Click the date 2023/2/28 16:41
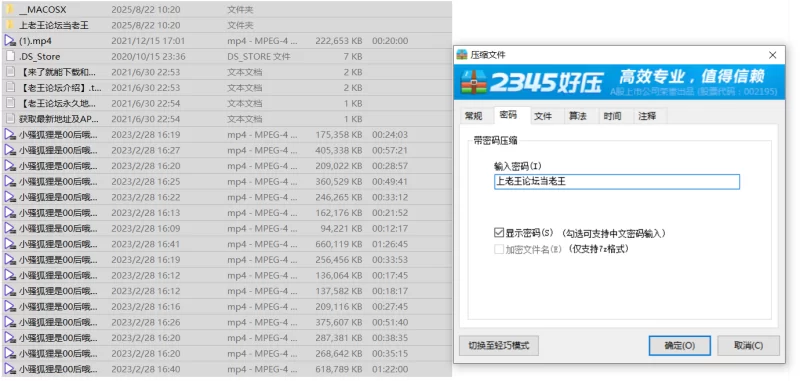 point(145,244)
